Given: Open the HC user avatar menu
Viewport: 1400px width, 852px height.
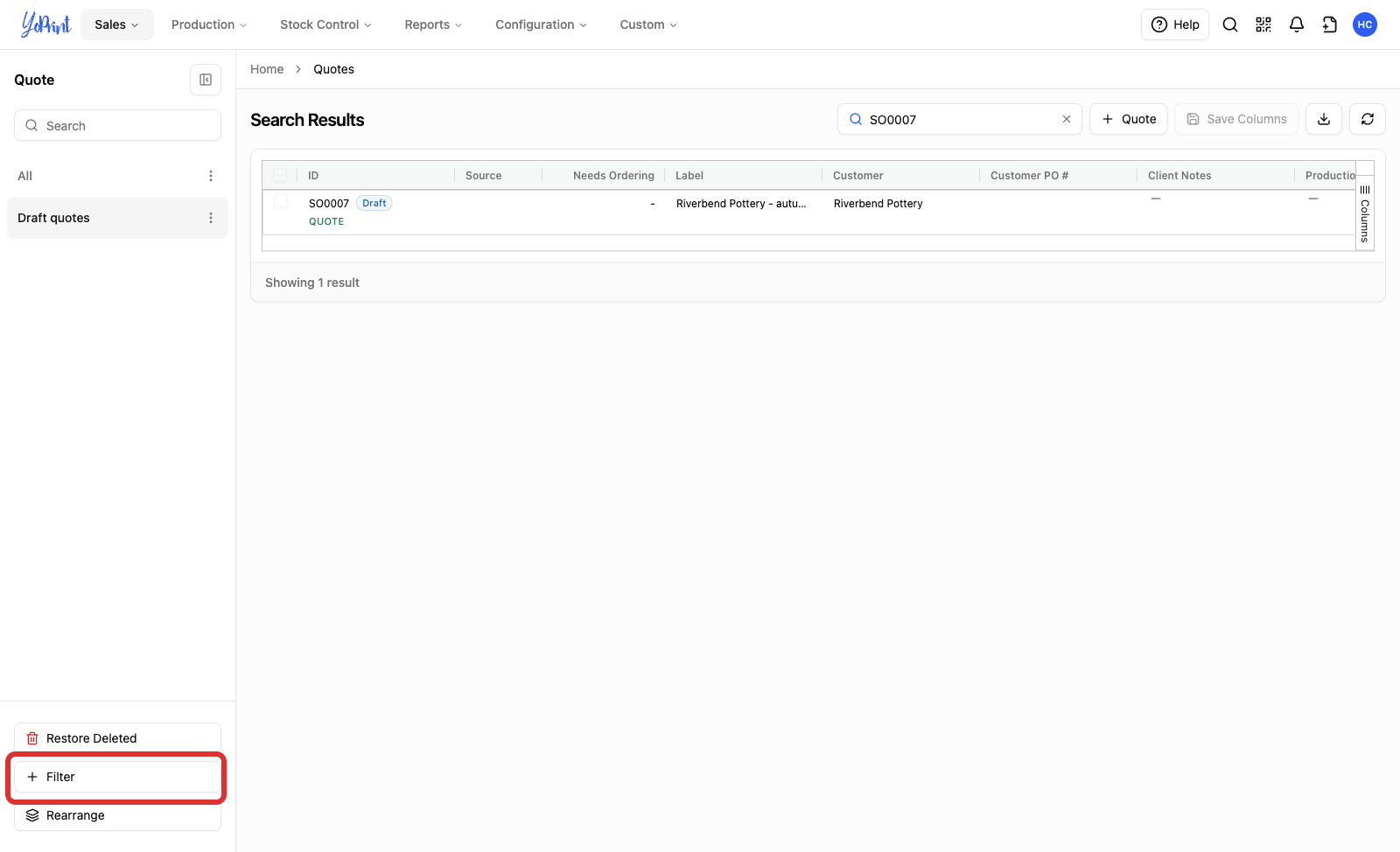Looking at the screenshot, I should click(x=1365, y=24).
